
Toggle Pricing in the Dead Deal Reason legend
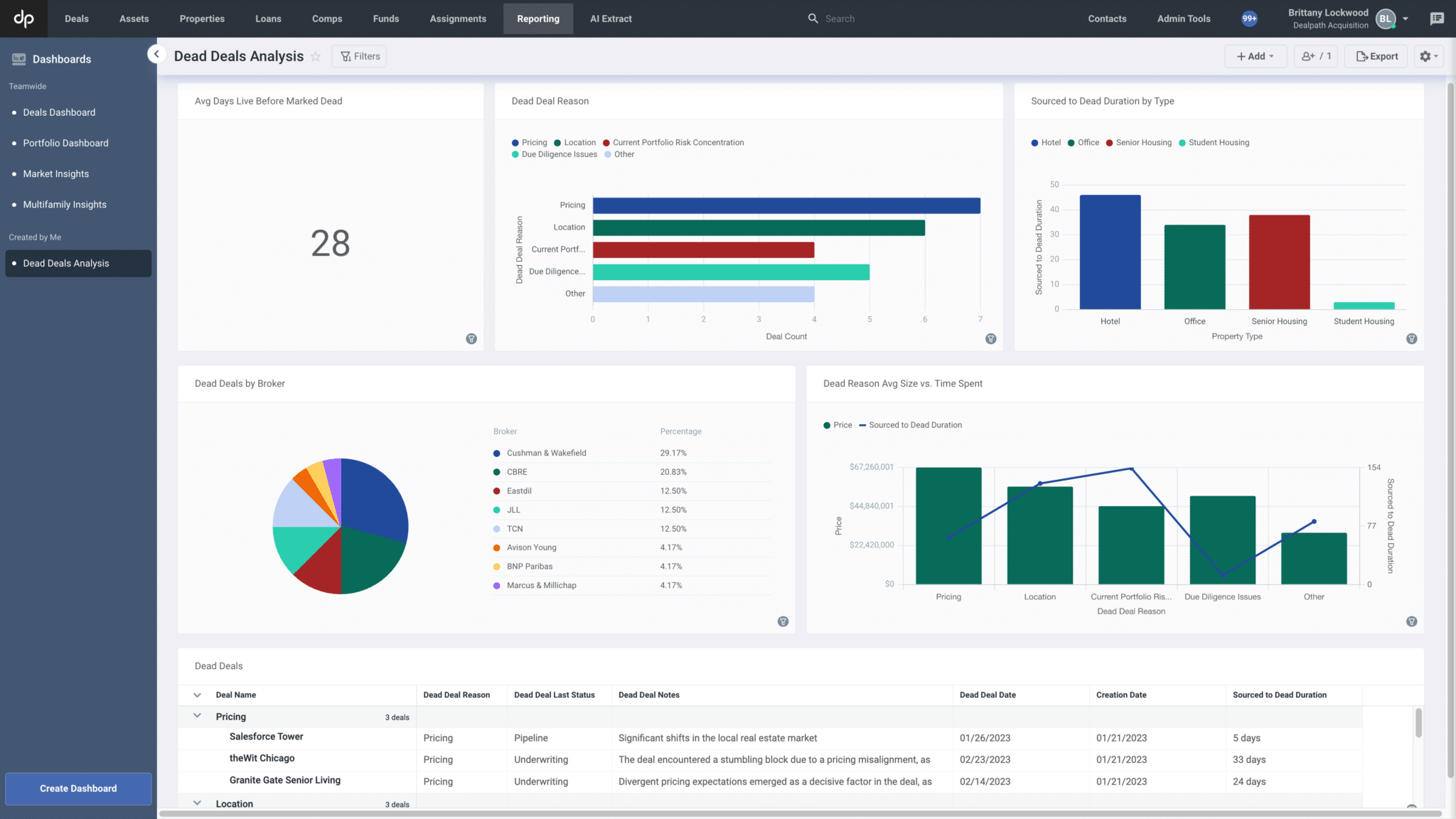[x=529, y=142]
